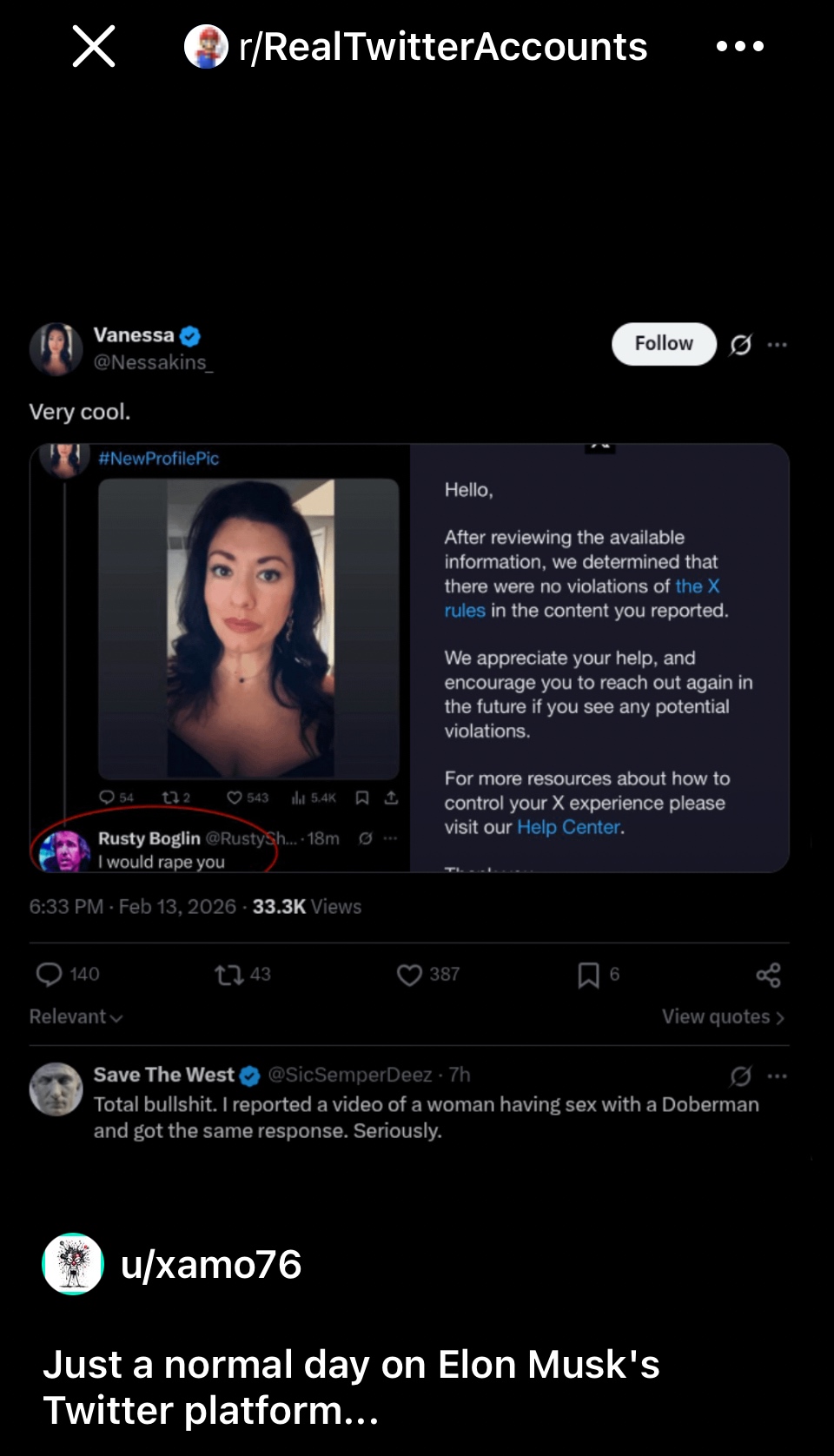
Task: Open more options on Save The West reply
Action: pyautogui.click(x=778, y=1076)
